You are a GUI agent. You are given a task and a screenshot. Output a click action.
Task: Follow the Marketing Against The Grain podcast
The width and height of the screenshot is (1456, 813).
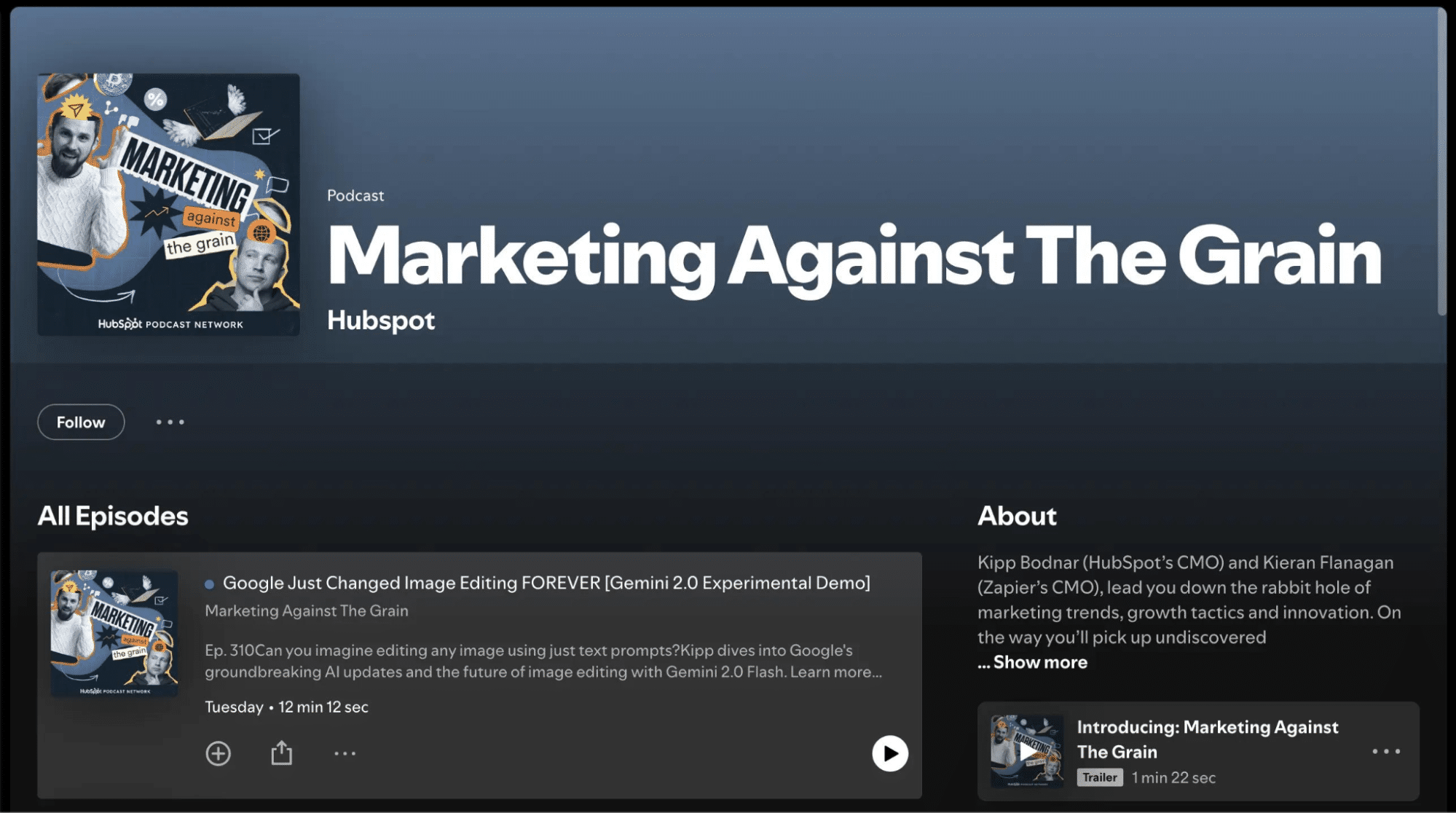(81, 422)
